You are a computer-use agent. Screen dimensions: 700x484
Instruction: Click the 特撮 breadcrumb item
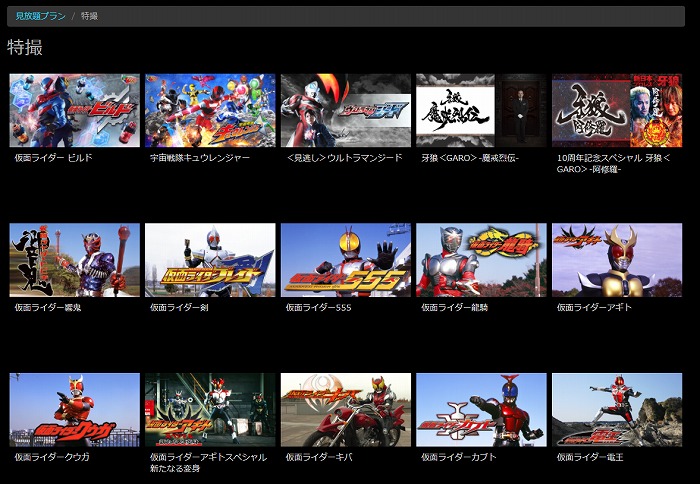pyautogui.click(x=89, y=16)
